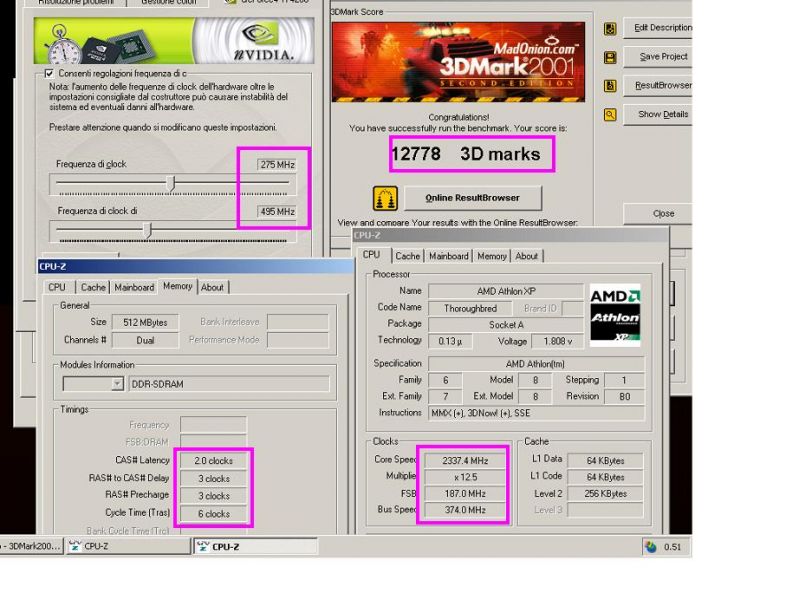This screenshot has width=799, height=600.
Task: Click the system tray icon near 0.51
Action: [x=652, y=547]
